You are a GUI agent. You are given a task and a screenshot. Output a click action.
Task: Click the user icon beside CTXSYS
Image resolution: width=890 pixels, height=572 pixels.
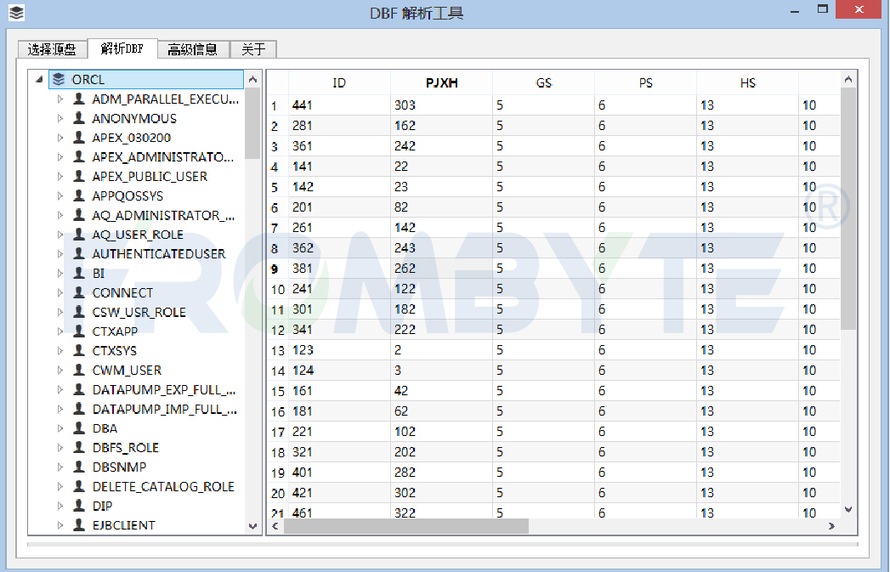[x=79, y=351]
